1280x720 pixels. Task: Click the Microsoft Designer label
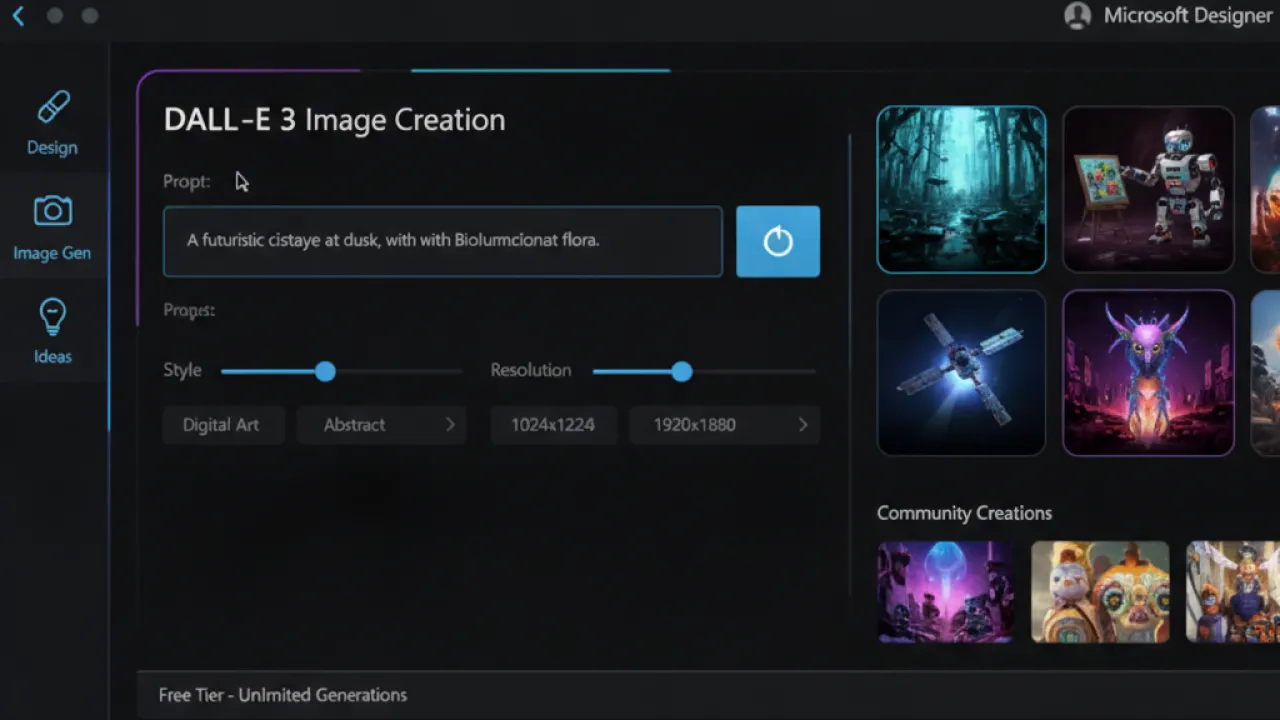tap(1188, 16)
